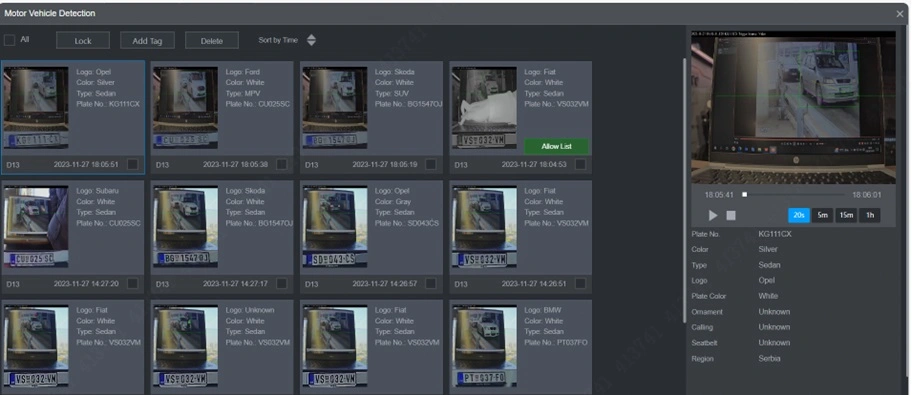The width and height of the screenshot is (912, 395).
Task: Select the checkbox for the 14:26:57 record
Action: 431,283
